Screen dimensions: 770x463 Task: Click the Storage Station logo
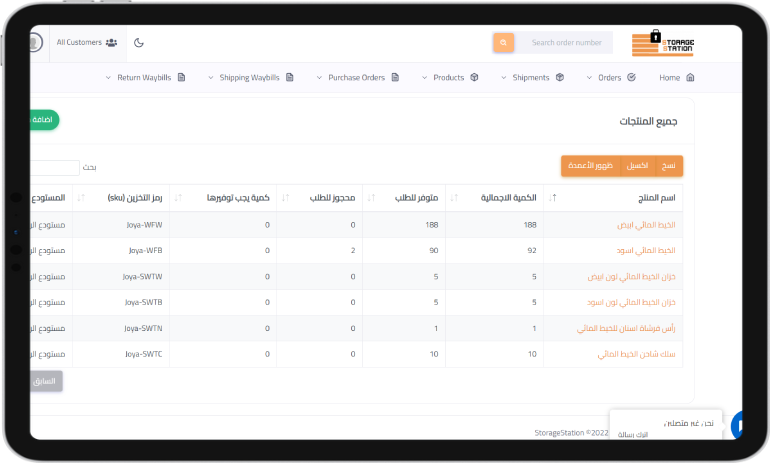662,44
